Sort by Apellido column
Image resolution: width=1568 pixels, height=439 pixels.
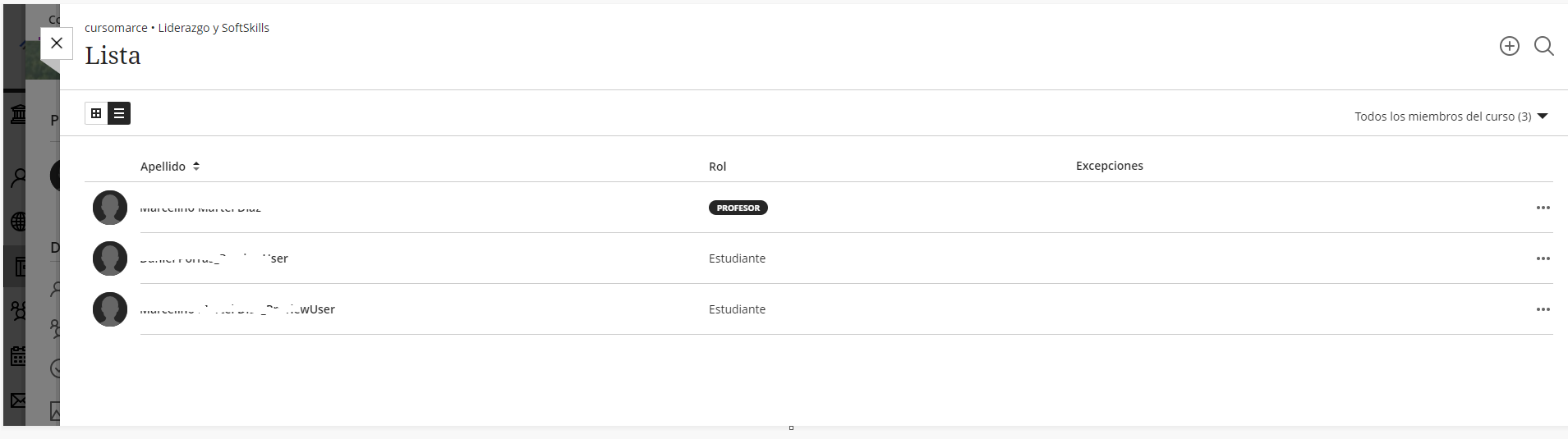pos(170,167)
